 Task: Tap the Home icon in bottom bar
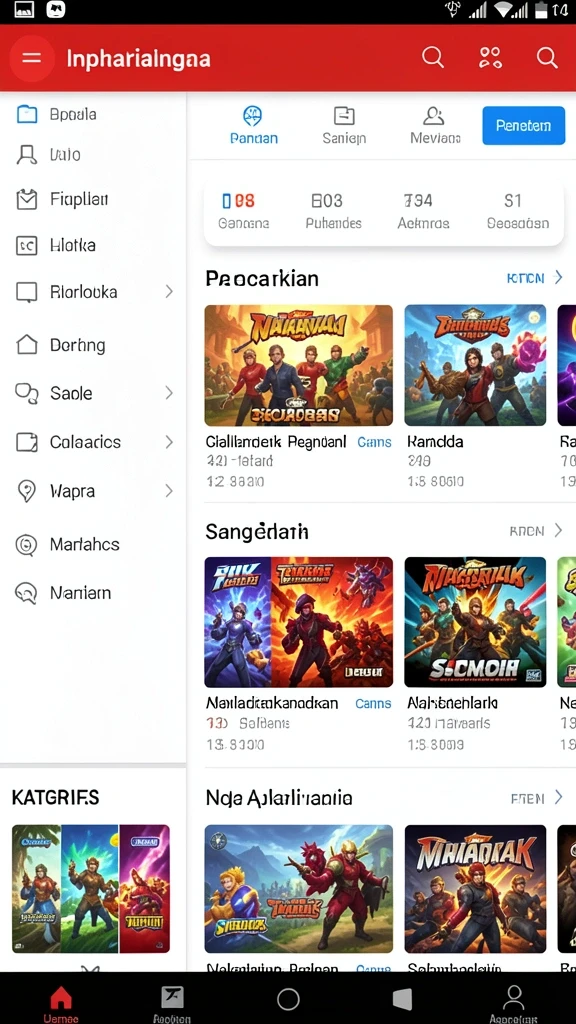(61, 997)
